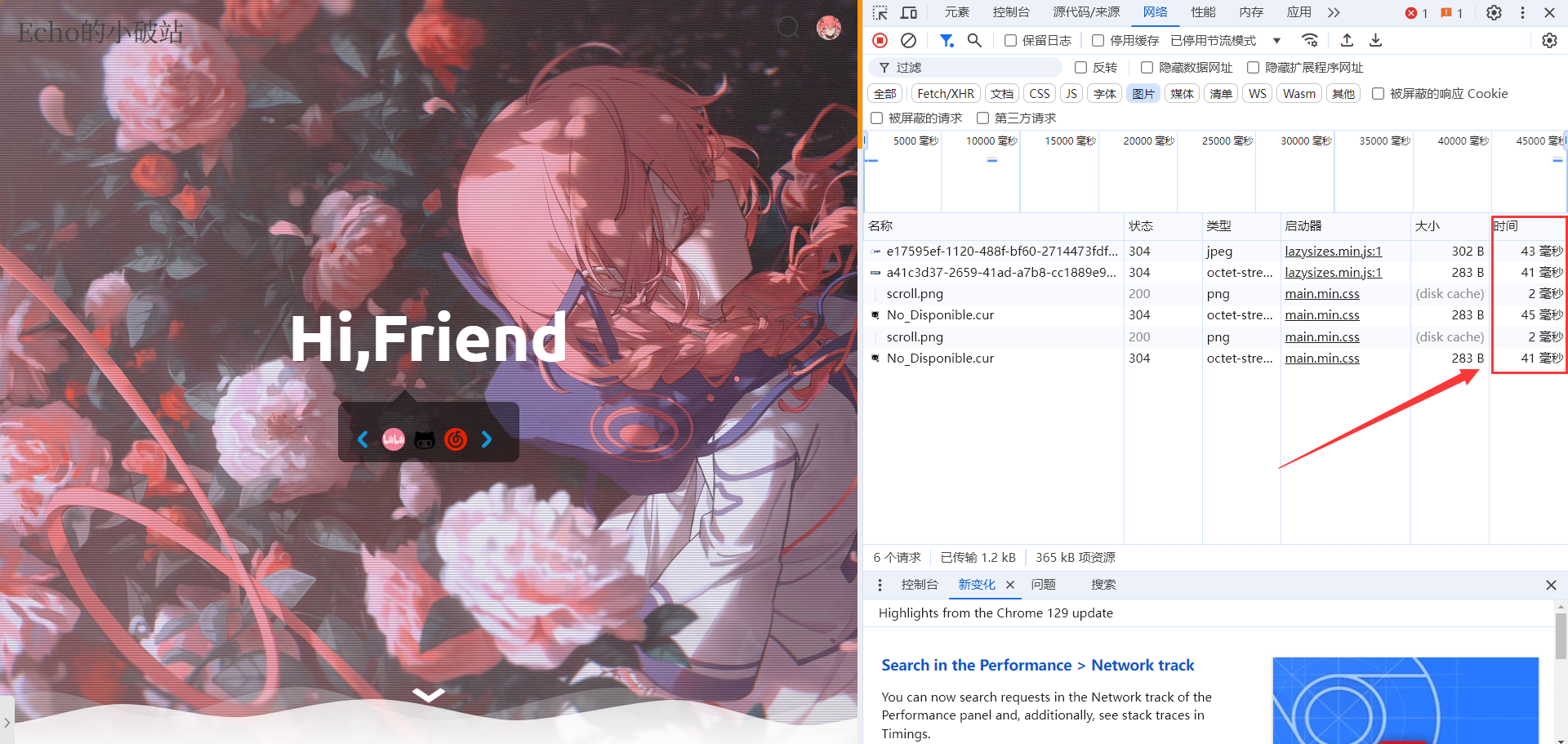
Task: Switch to the 控制台 top tab
Action: 1011,12
